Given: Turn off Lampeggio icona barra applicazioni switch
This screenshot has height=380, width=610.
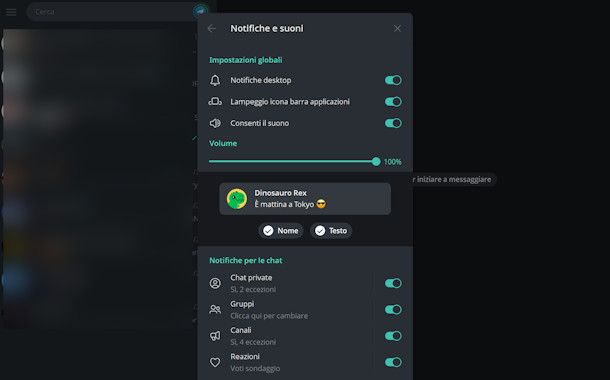Looking at the screenshot, I should click(x=393, y=102).
